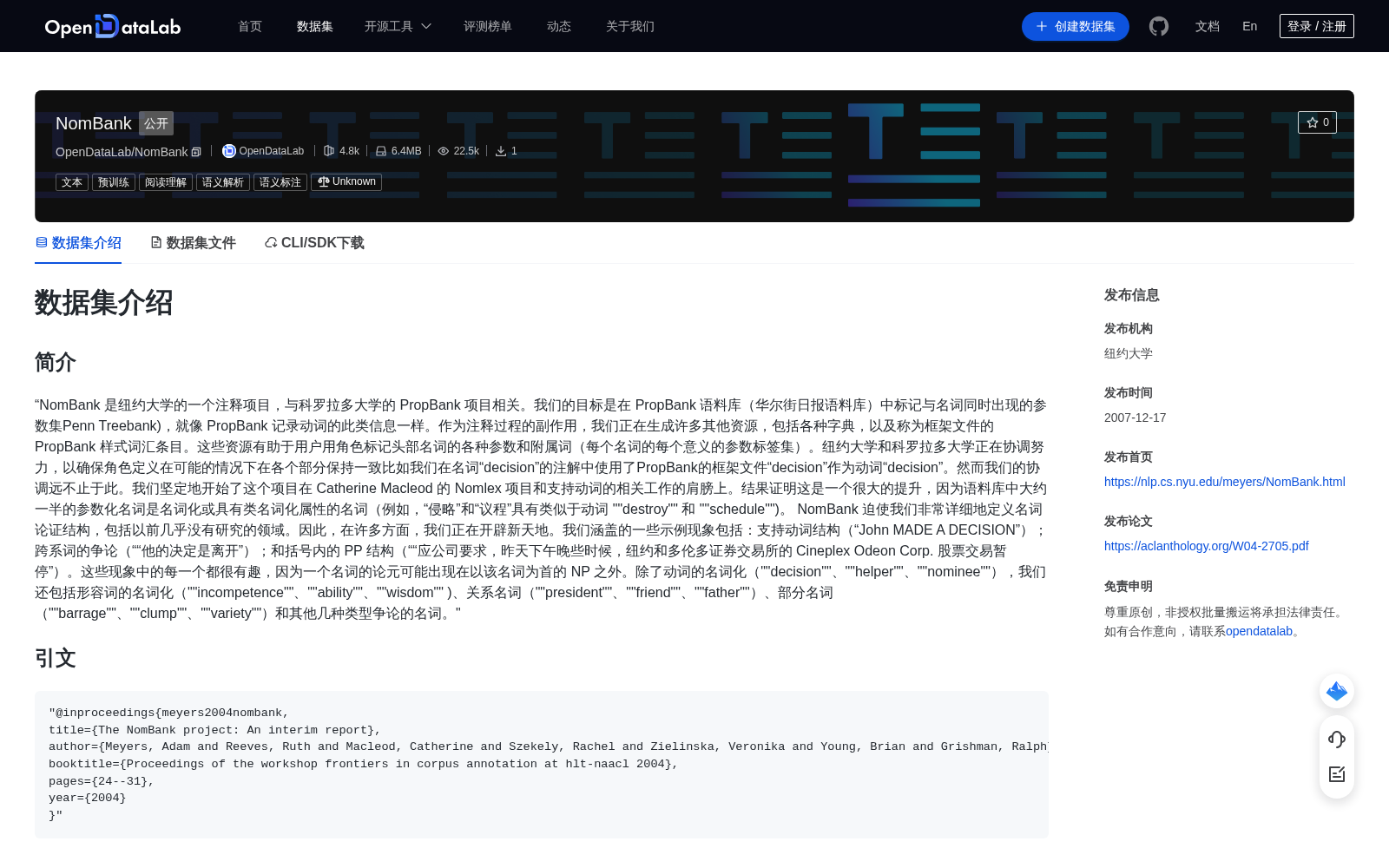Open 评测榜单 in navigation
The width and height of the screenshot is (1389, 868).
pos(488,26)
